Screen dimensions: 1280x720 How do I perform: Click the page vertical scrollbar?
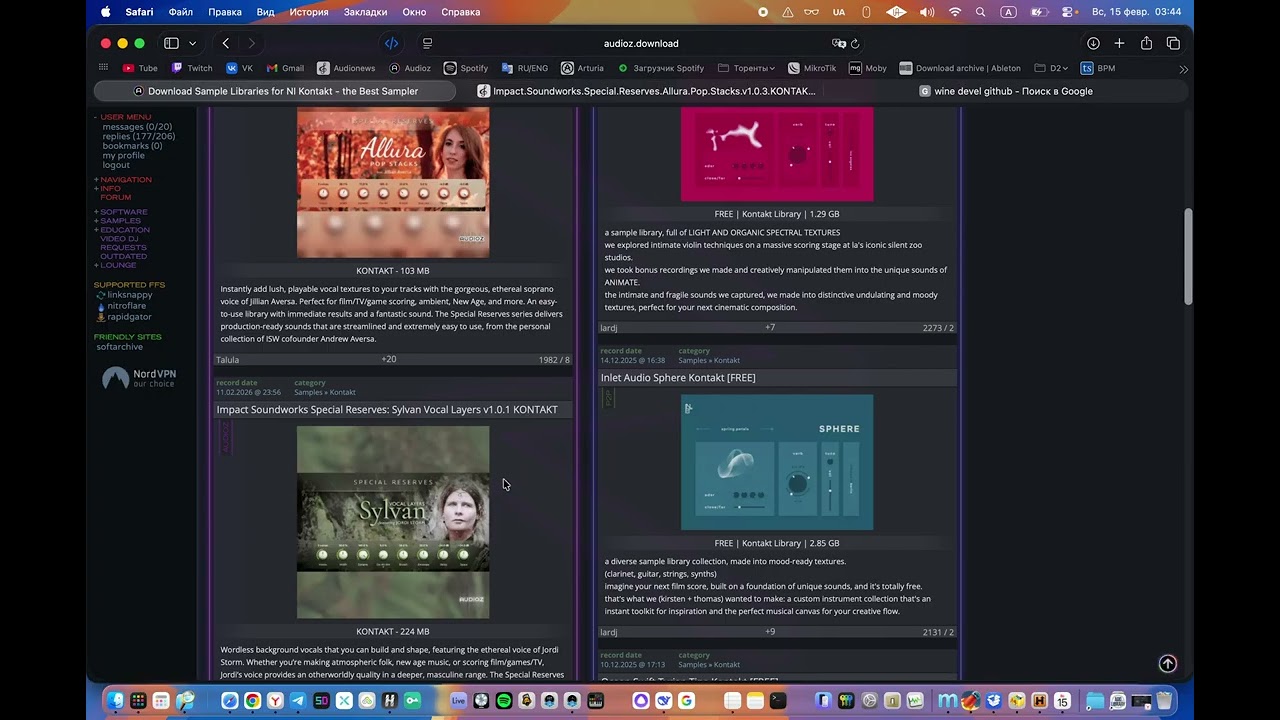coord(1188,256)
